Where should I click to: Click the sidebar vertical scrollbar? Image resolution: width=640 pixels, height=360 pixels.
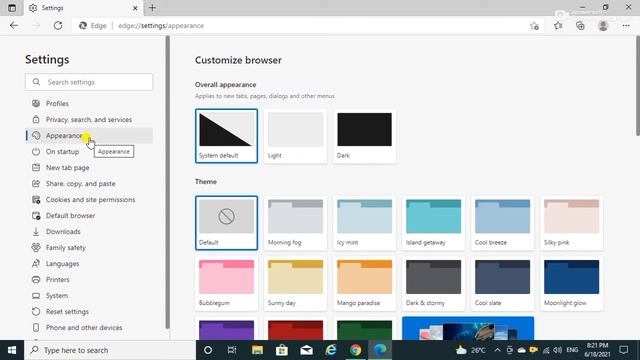pos(167,182)
